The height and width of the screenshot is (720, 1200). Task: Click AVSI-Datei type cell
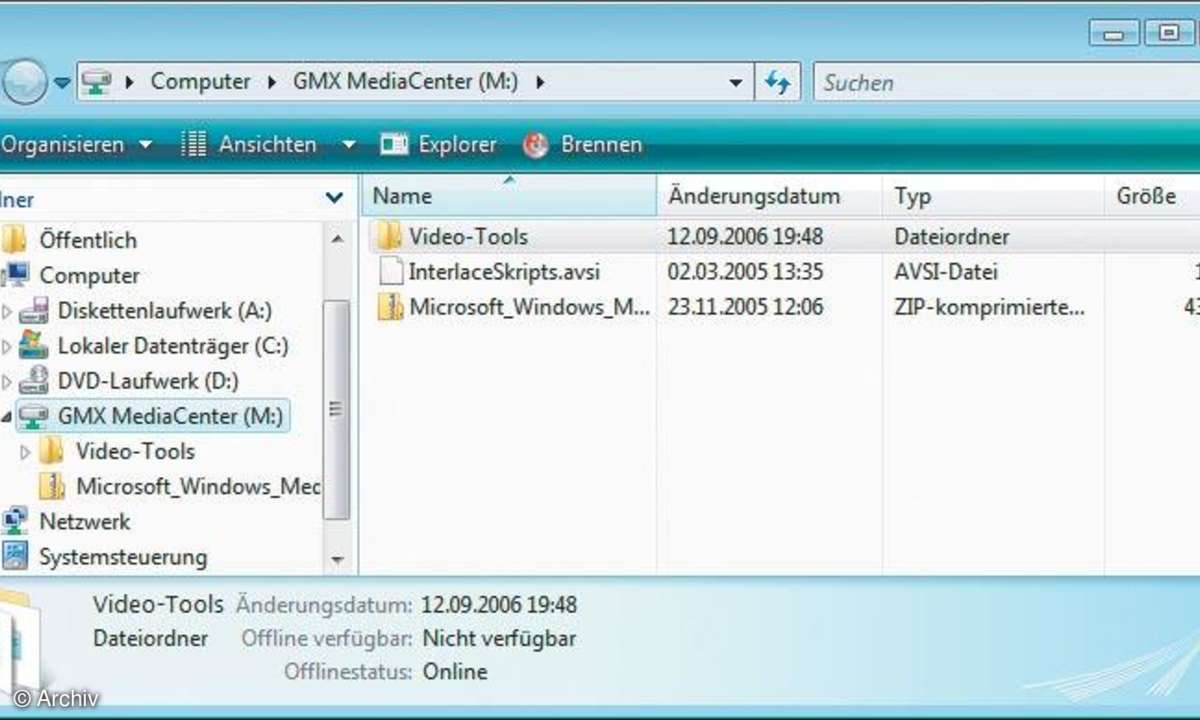(946, 272)
